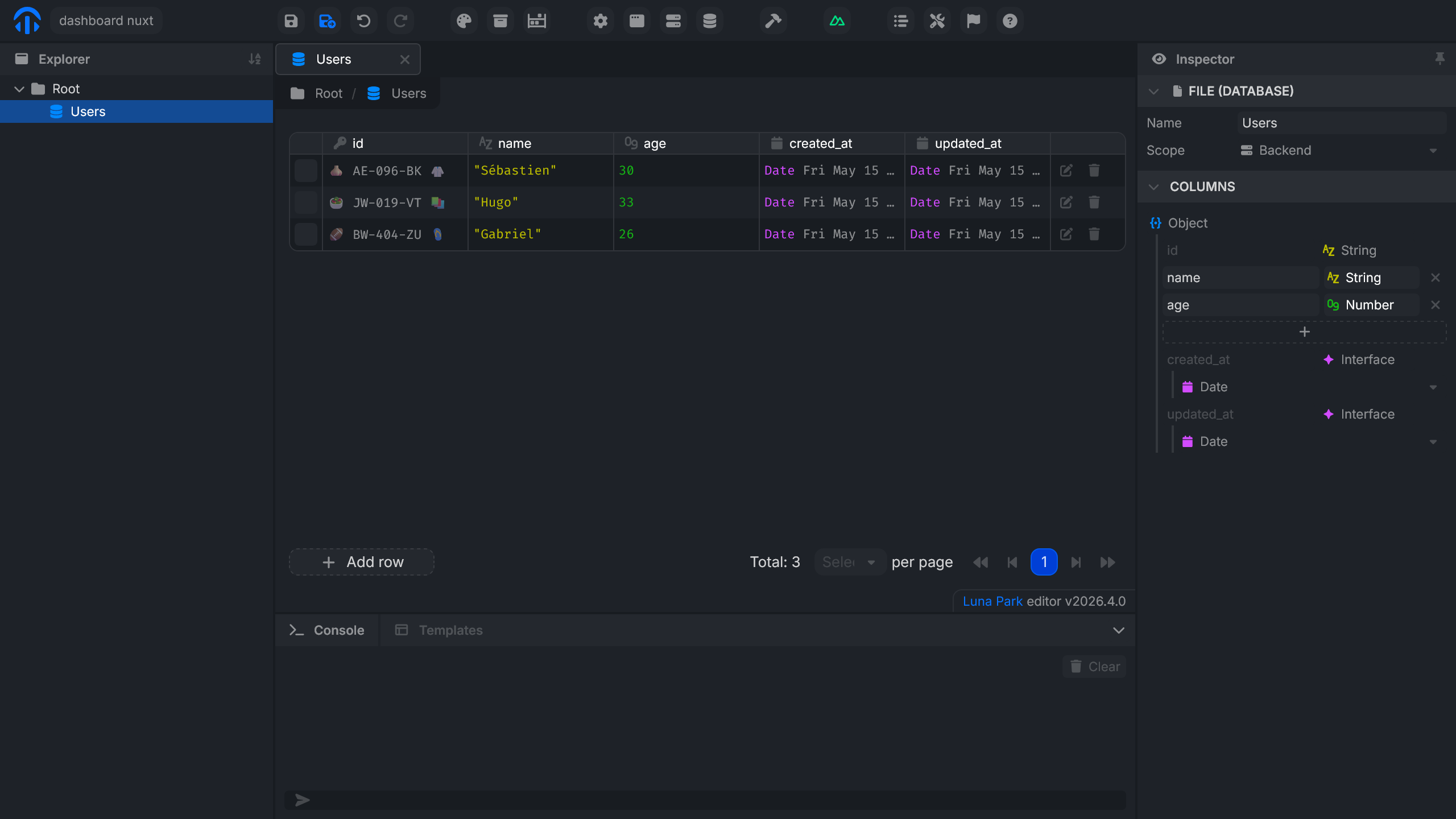Go to the next page
This screenshot has width=1456, height=819.
pyautogui.click(x=1076, y=562)
